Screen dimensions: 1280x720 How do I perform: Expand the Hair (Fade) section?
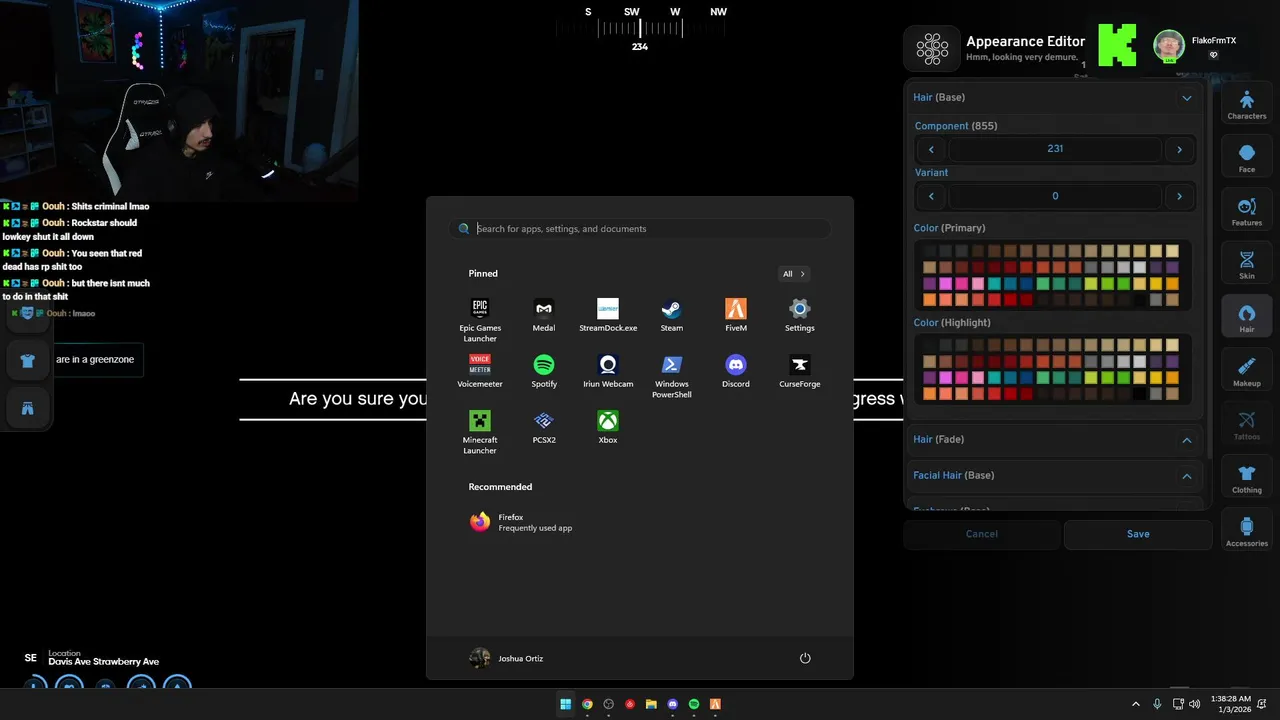(x=1187, y=440)
